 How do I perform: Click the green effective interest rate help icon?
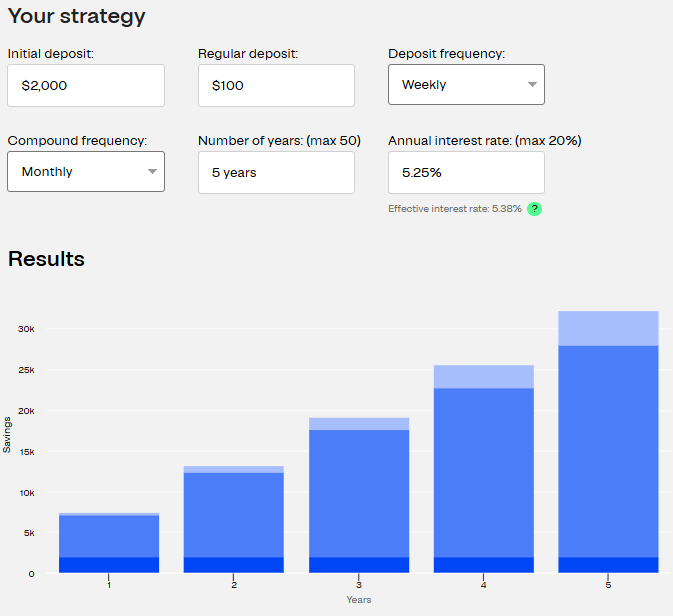tap(535, 209)
